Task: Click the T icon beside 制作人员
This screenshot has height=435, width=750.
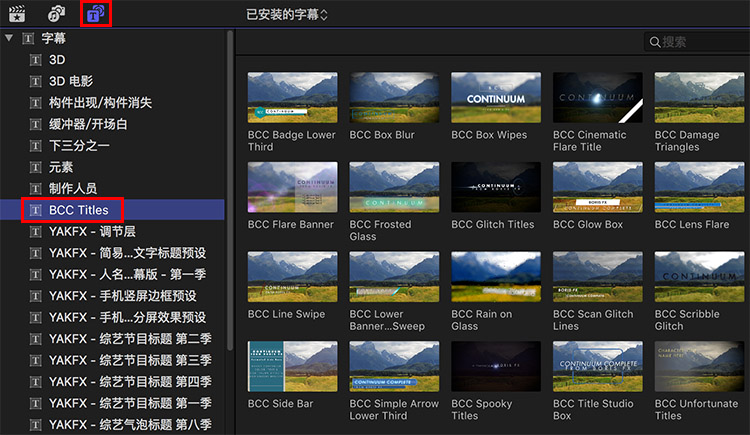Action: (x=35, y=189)
